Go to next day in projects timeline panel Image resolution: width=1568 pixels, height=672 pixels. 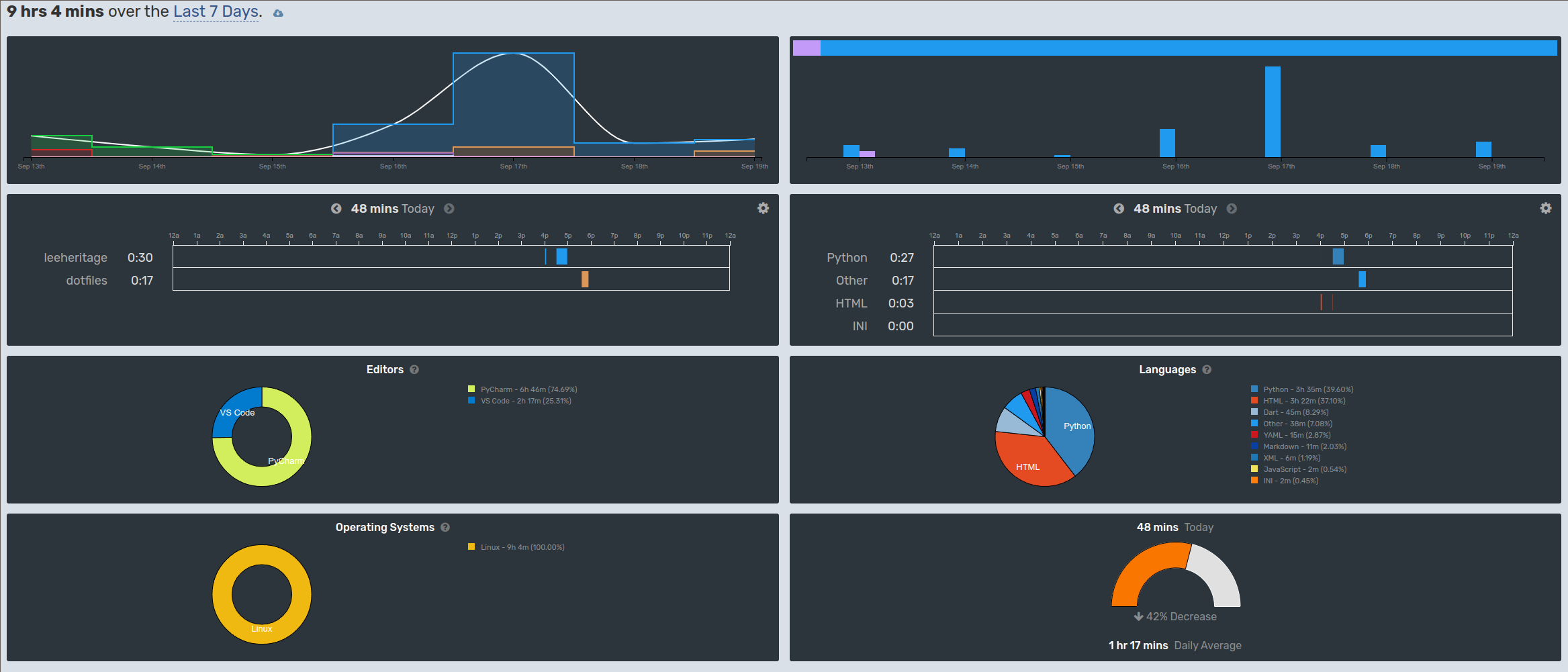click(x=449, y=209)
